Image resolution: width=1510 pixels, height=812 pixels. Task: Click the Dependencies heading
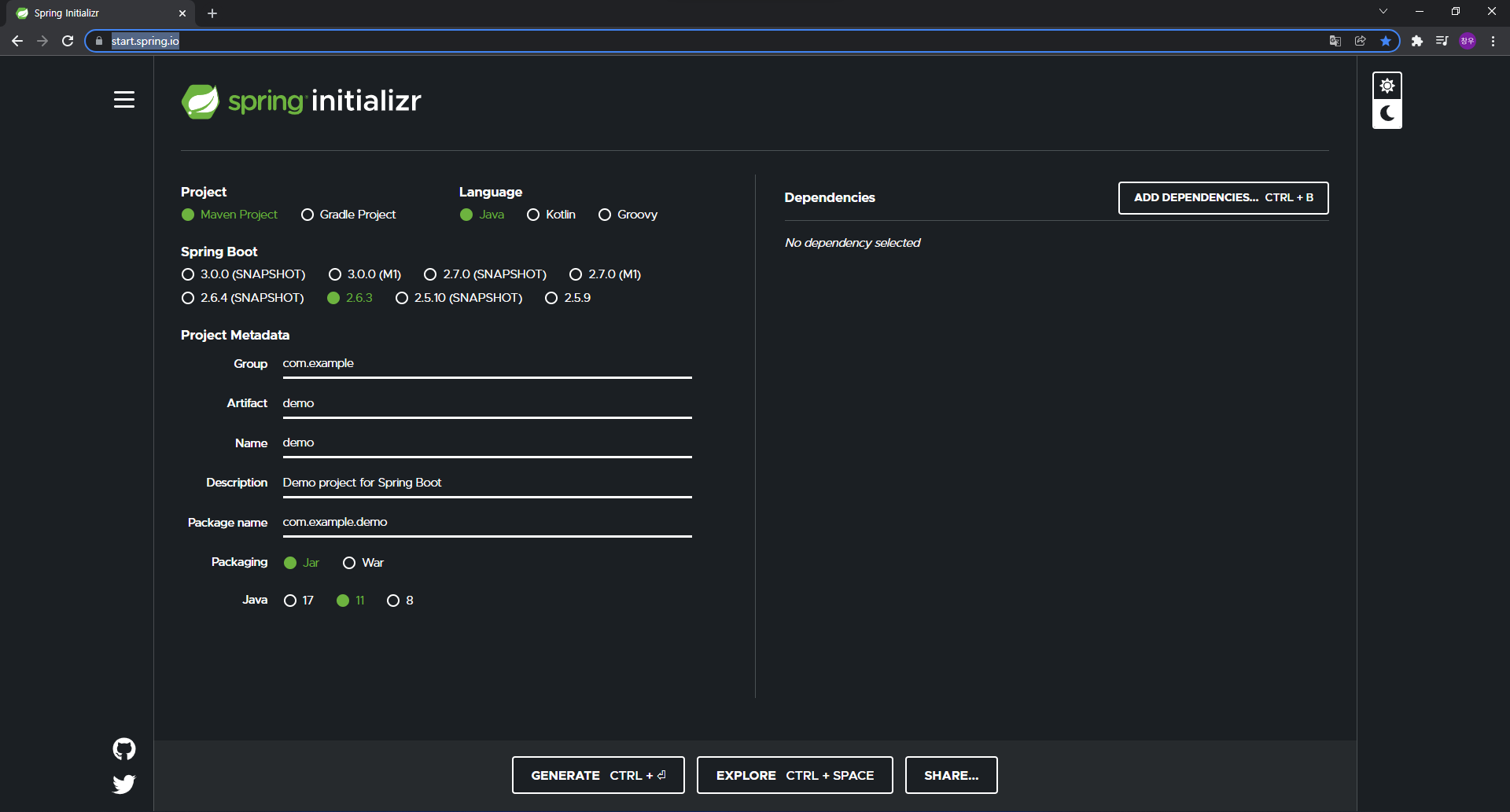(830, 197)
